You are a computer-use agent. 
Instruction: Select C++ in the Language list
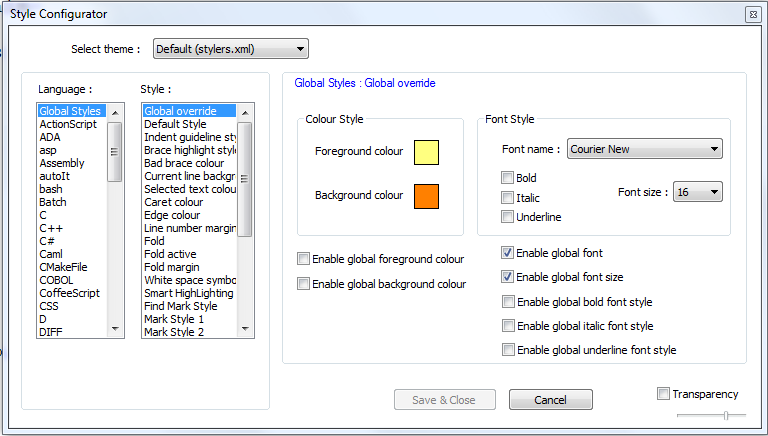point(51,228)
